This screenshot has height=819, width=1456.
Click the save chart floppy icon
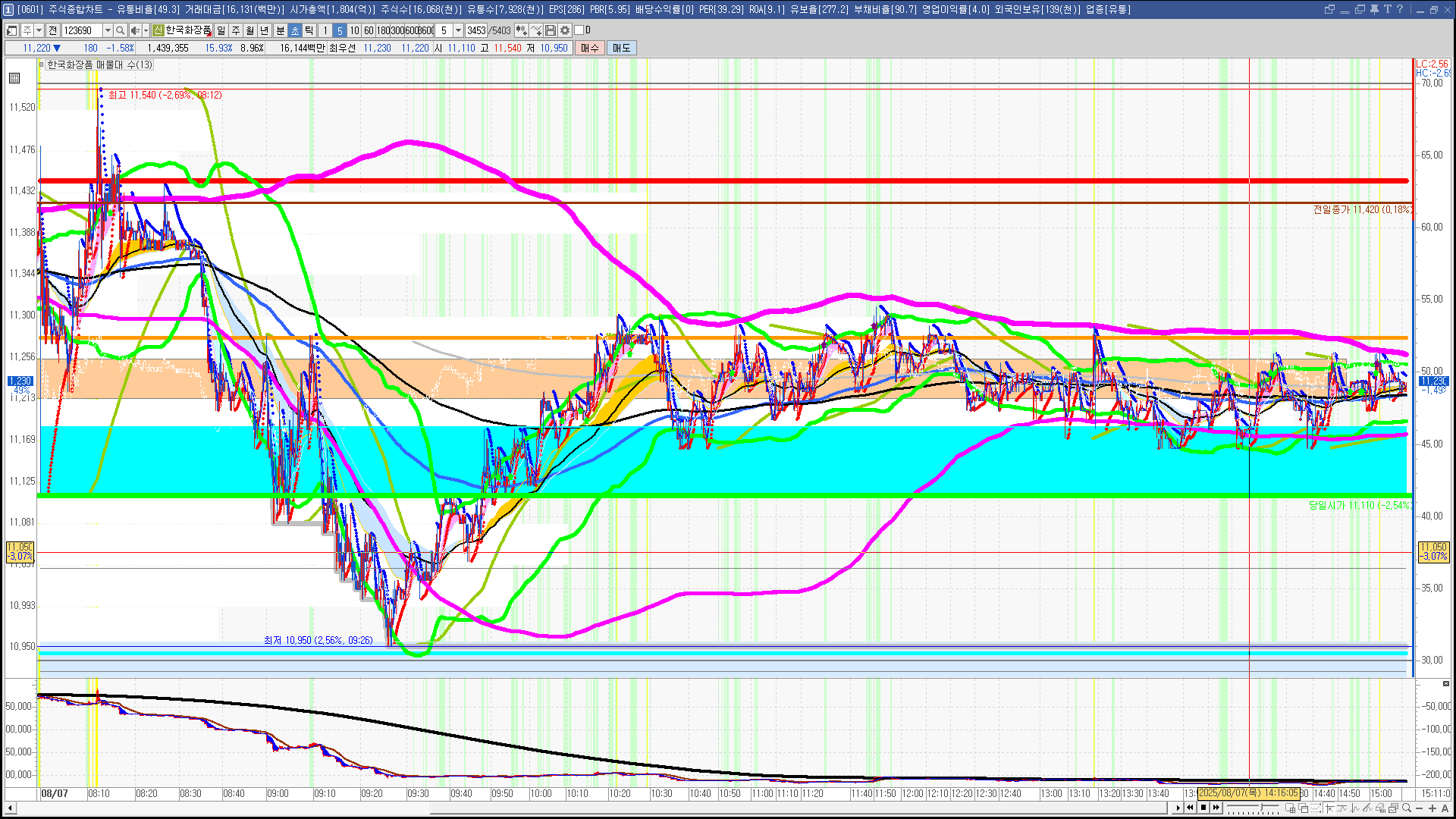(551, 30)
